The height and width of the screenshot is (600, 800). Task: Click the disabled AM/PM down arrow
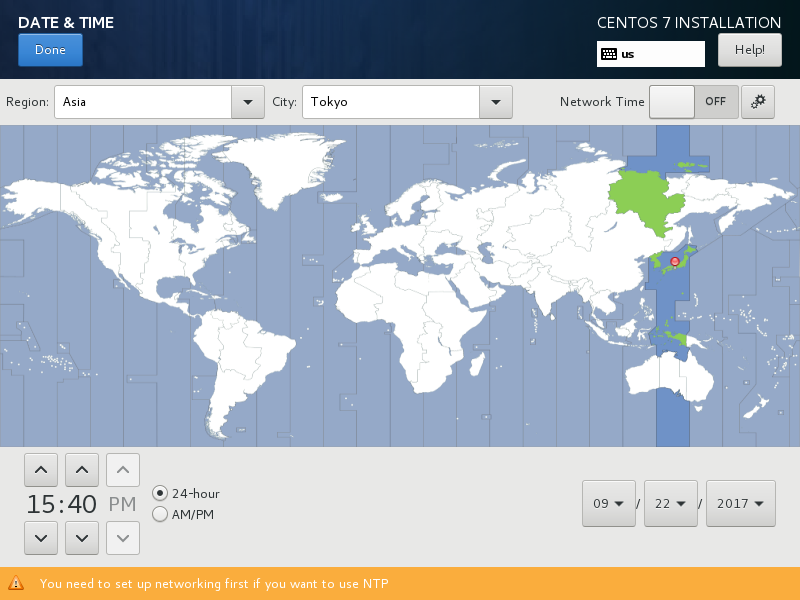coord(123,538)
